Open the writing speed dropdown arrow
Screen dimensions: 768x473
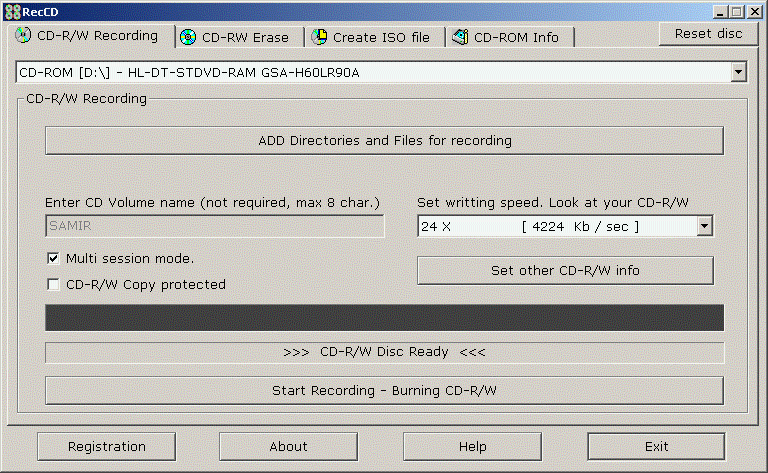pyautogui.click(x=704, y=227)
